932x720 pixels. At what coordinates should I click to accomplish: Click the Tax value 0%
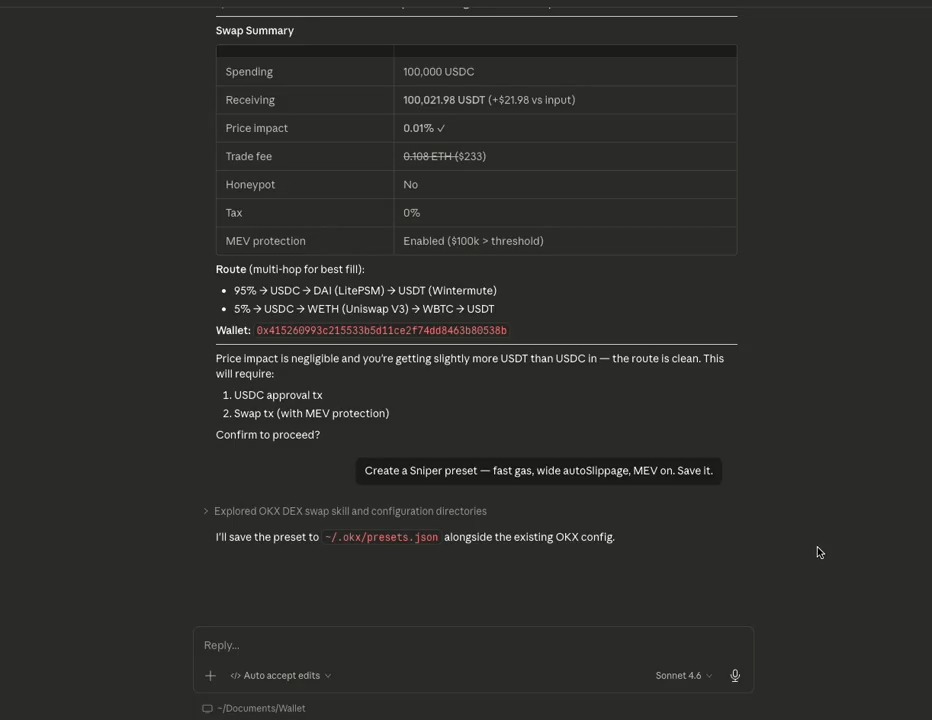pos(411,213)
